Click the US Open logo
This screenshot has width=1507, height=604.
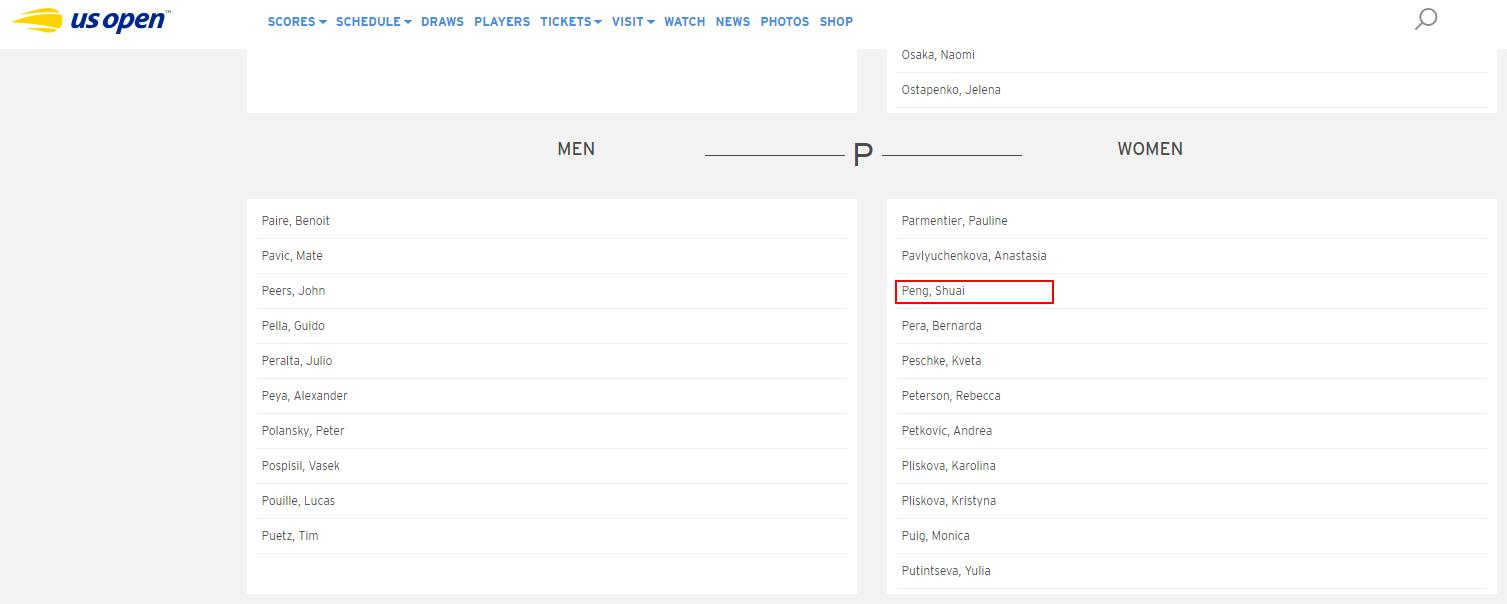[x=92, y=20]
